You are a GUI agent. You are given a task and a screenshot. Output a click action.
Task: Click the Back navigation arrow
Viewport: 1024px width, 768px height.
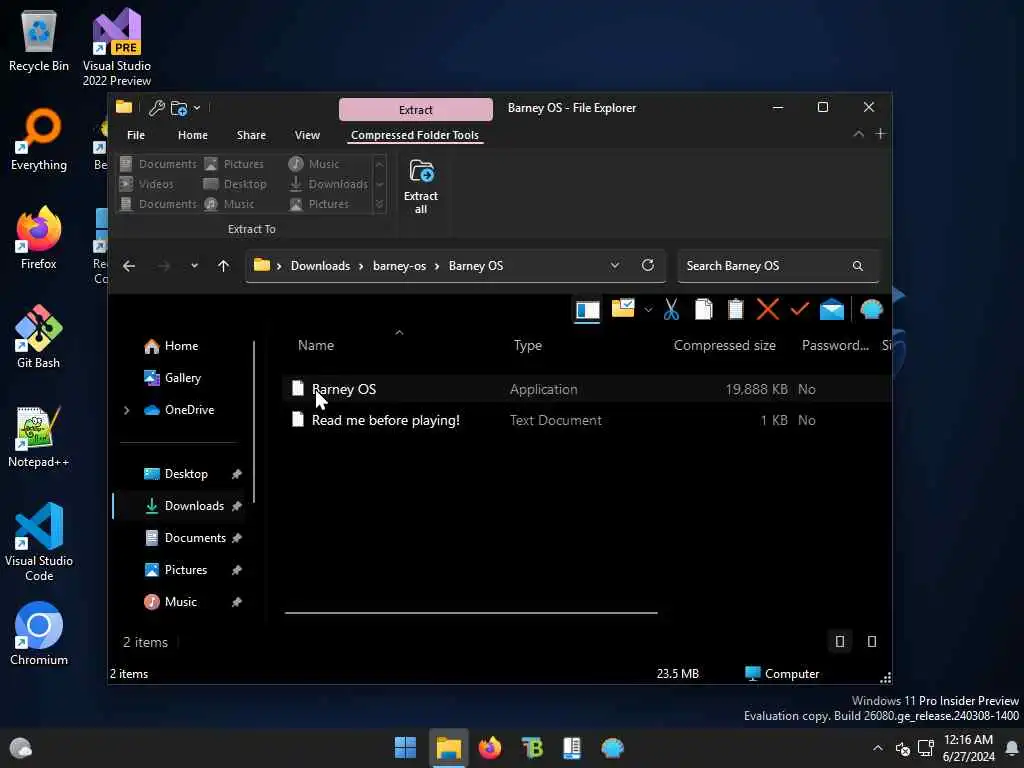pyautogui.click(x=129, y=266)
